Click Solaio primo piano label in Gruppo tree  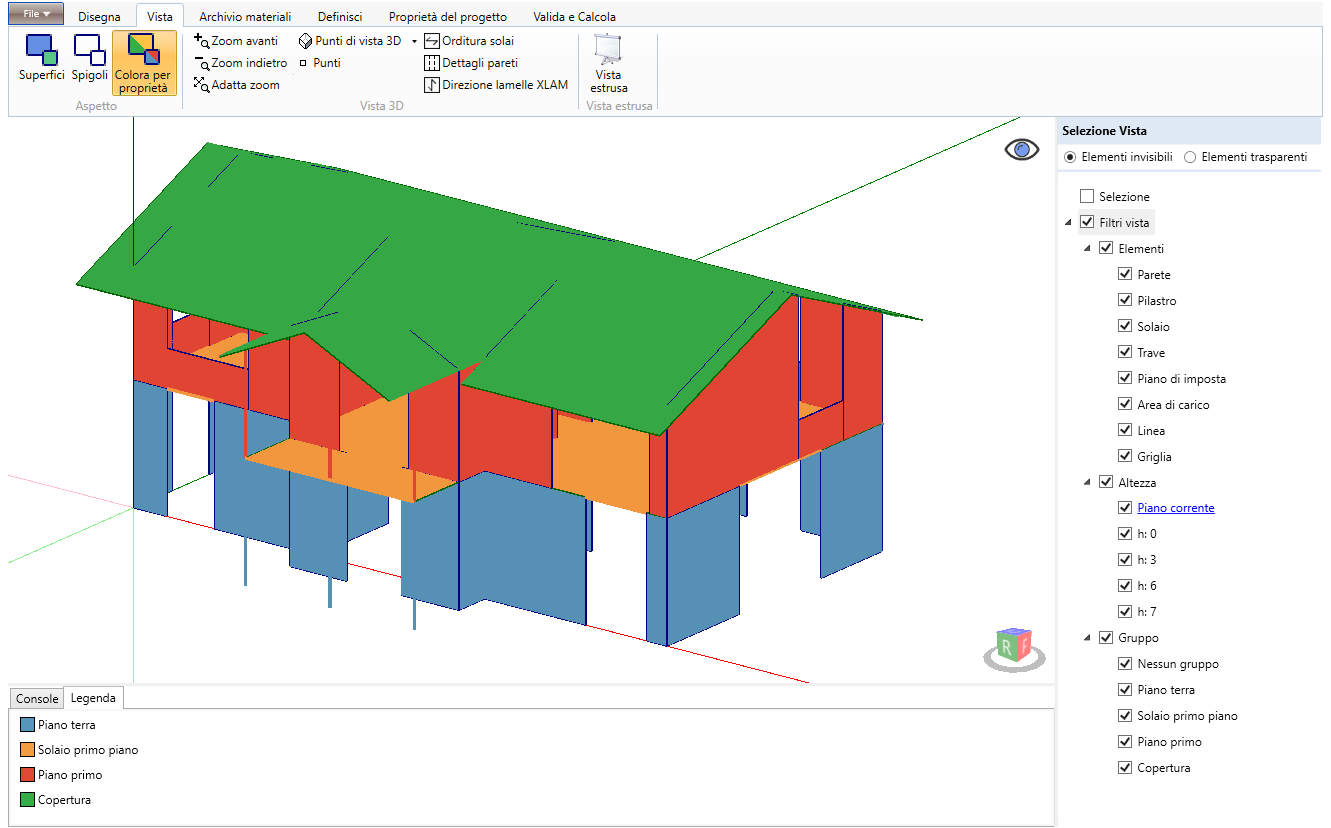click(x=1187, y=716)
